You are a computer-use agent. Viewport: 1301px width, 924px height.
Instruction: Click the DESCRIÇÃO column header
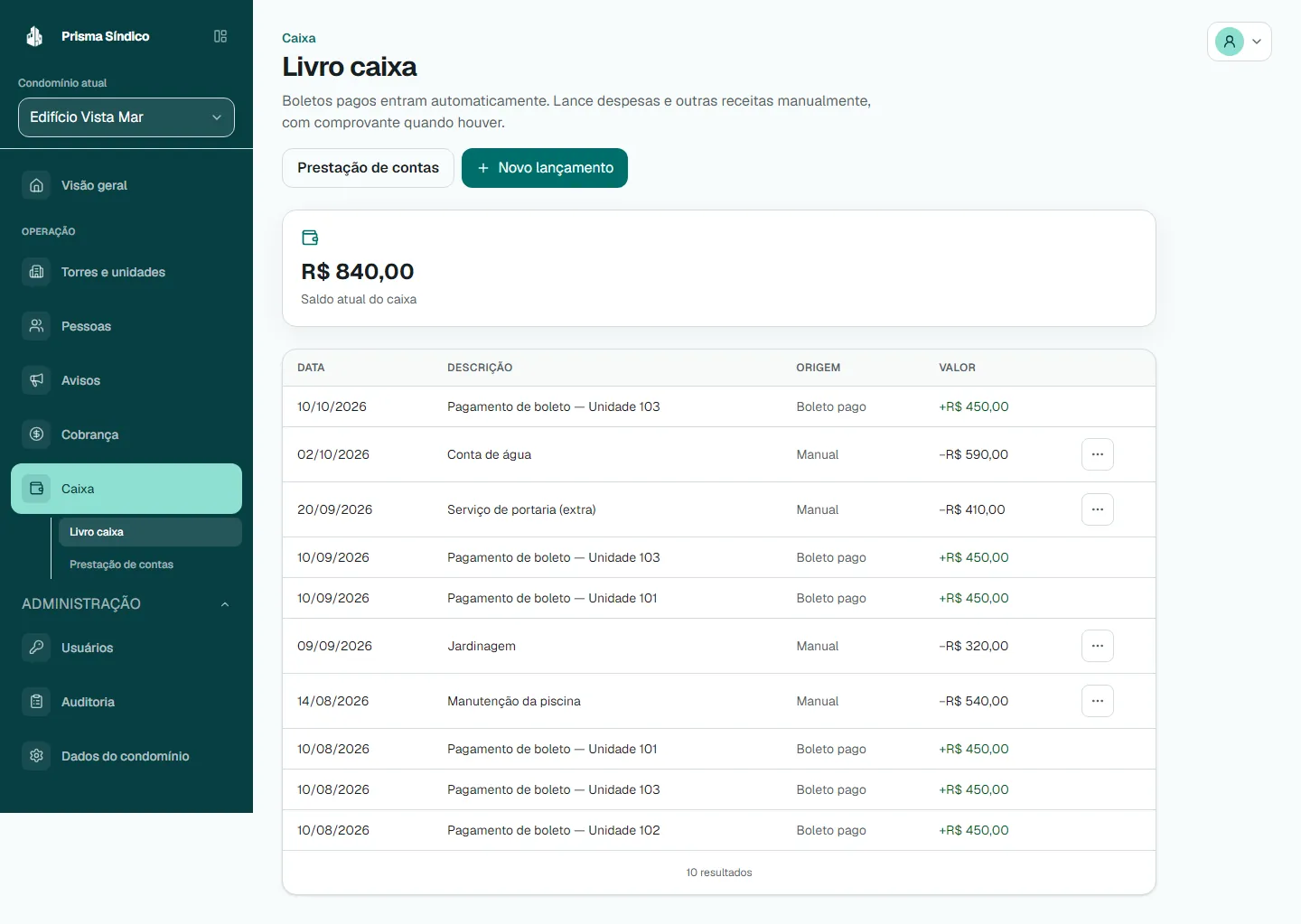pyautogui.click(x=480, y=368)
